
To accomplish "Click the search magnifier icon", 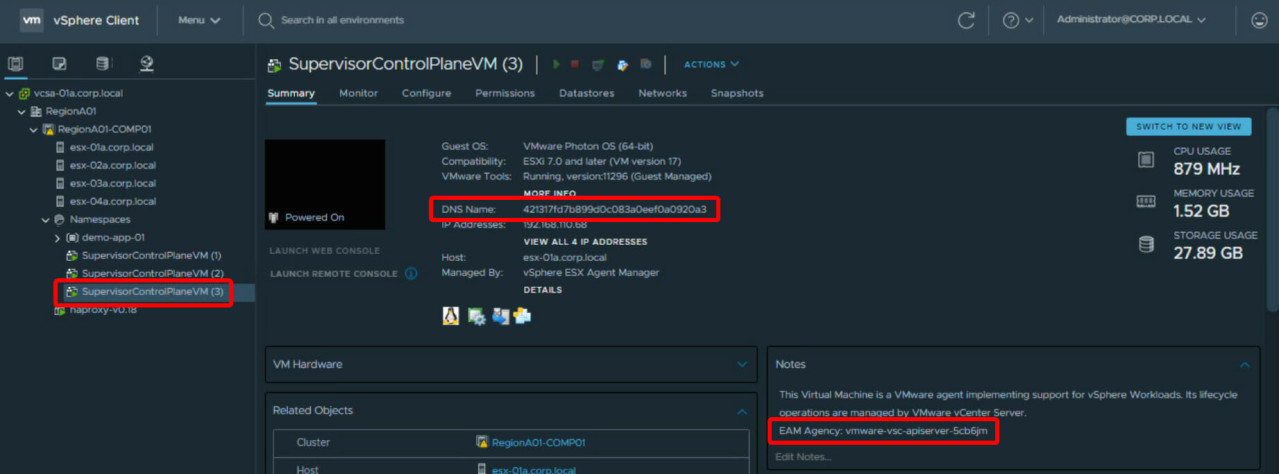I will 266,20.
